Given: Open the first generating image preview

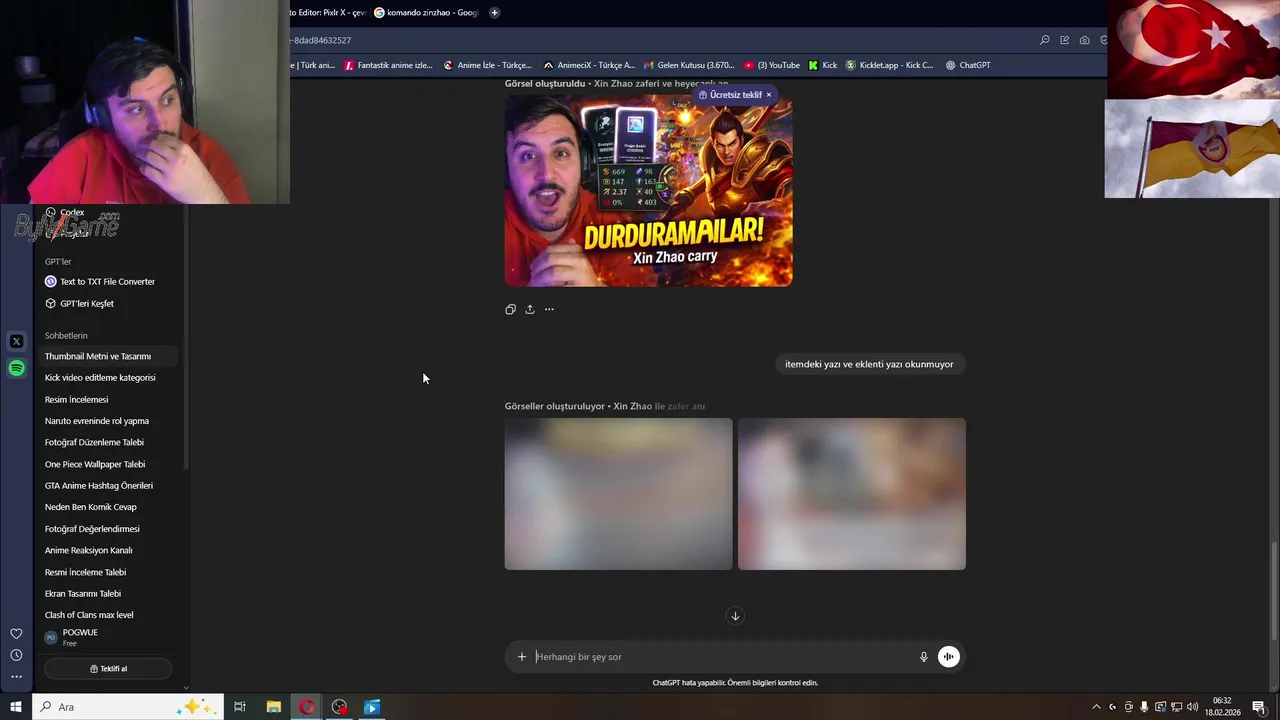Looking at the screenshot, I should click(618, 494).
